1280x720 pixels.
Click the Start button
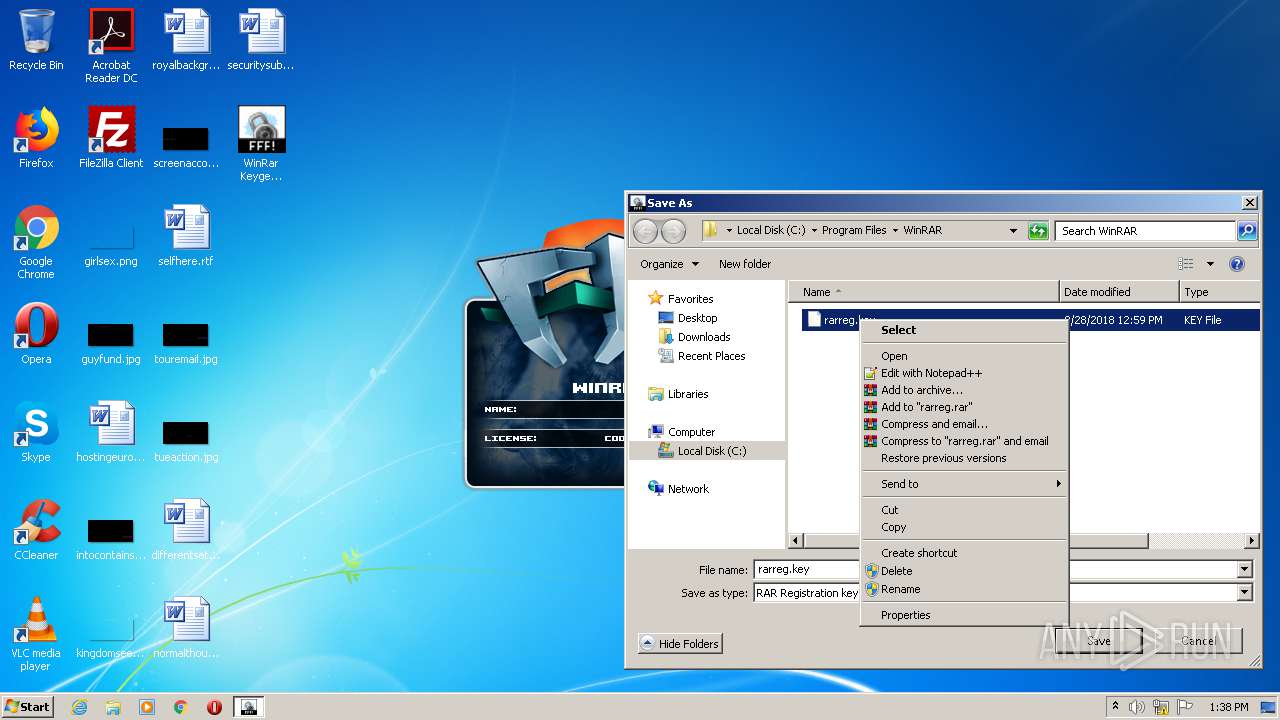(x=28, y=707)
